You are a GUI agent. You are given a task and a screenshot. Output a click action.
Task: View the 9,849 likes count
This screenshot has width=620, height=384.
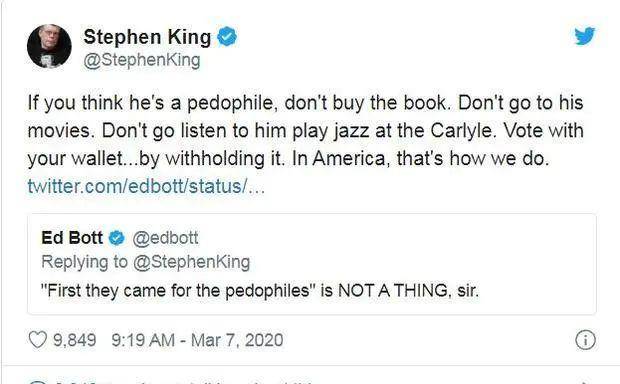74,340
